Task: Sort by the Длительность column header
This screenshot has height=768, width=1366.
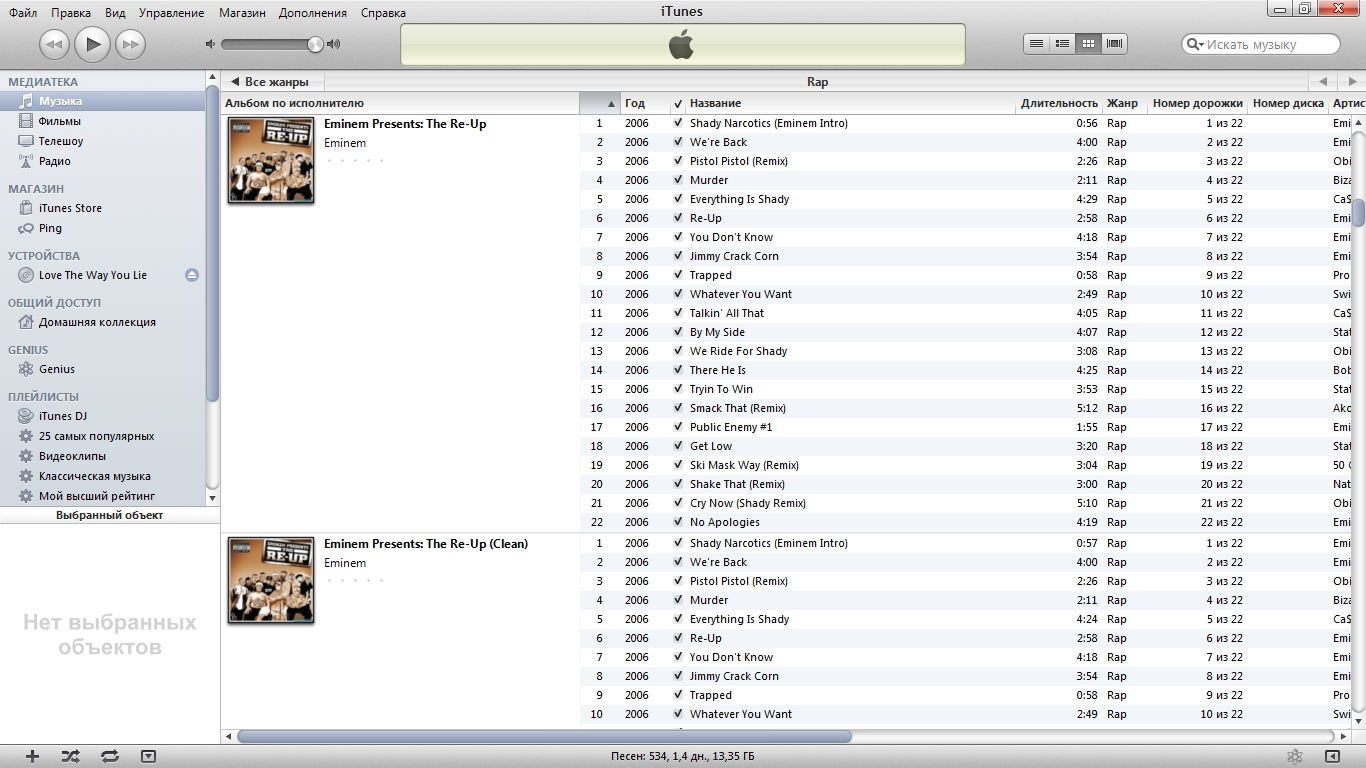Action: pos(1058,103)
